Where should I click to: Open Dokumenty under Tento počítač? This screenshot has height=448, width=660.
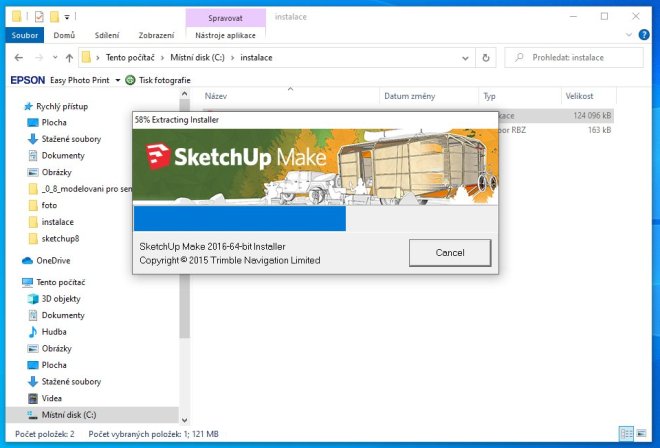63,315
